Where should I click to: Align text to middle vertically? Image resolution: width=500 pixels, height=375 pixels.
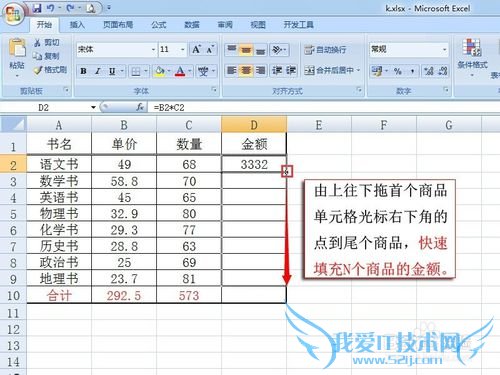246,50
